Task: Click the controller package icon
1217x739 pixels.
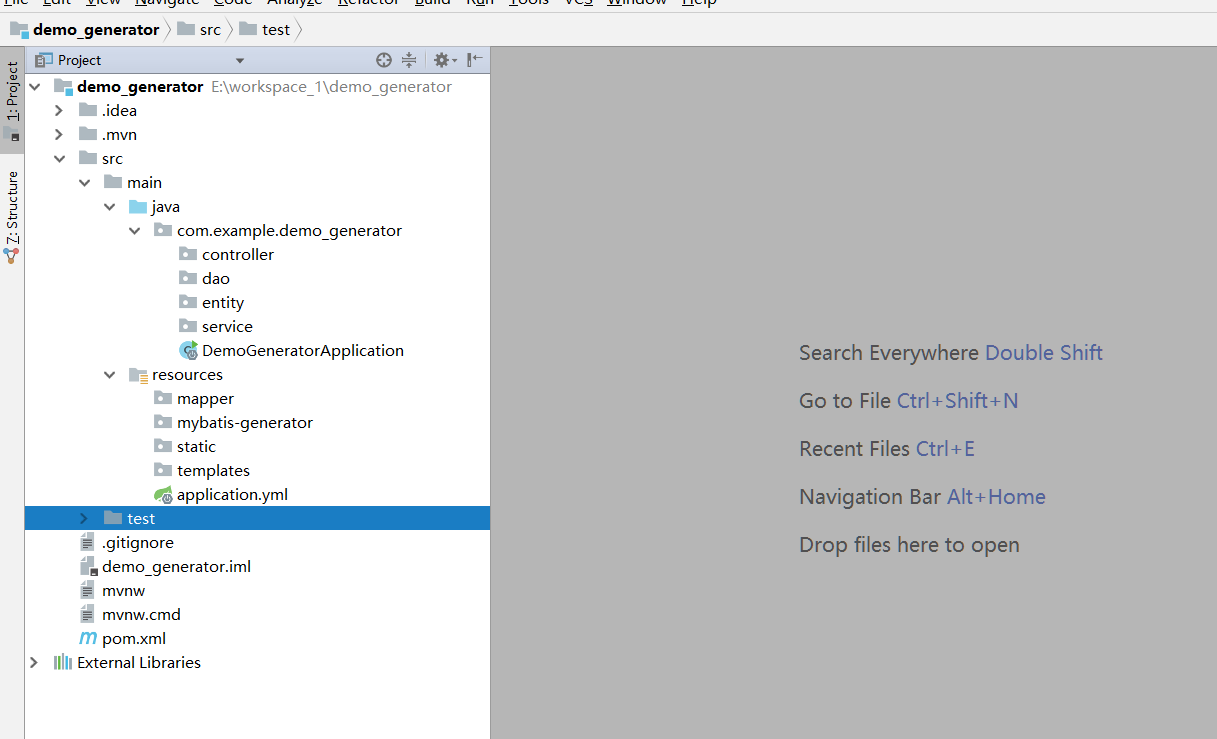Action: coord(188,254)
